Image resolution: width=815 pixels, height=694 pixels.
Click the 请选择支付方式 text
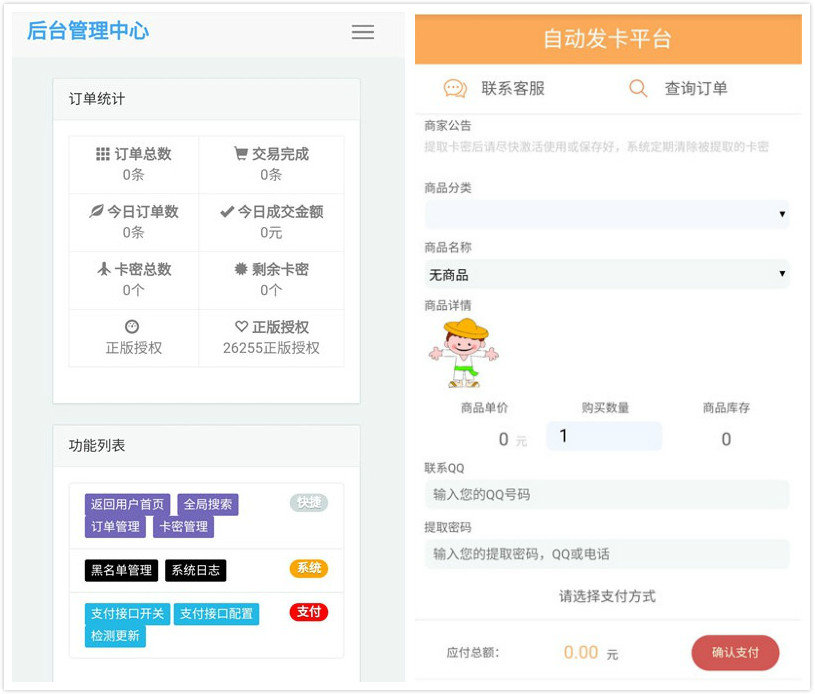point(608,596)
